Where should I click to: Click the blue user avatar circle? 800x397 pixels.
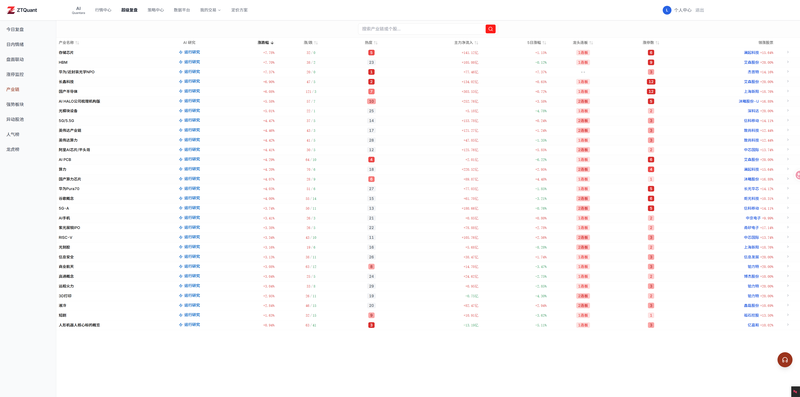click(x=667, y=10)
